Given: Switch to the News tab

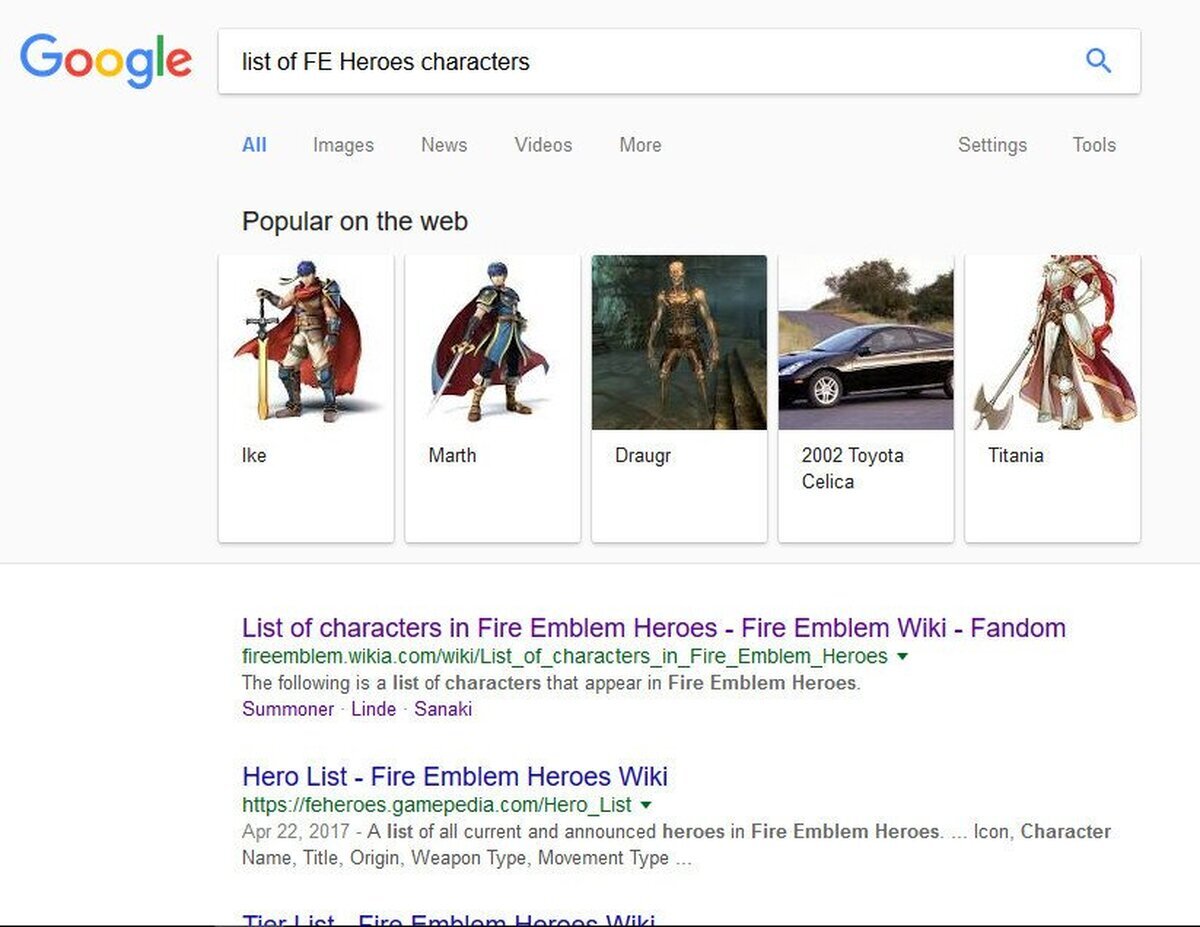Looking at the screenshot, I should click(444, 145).
